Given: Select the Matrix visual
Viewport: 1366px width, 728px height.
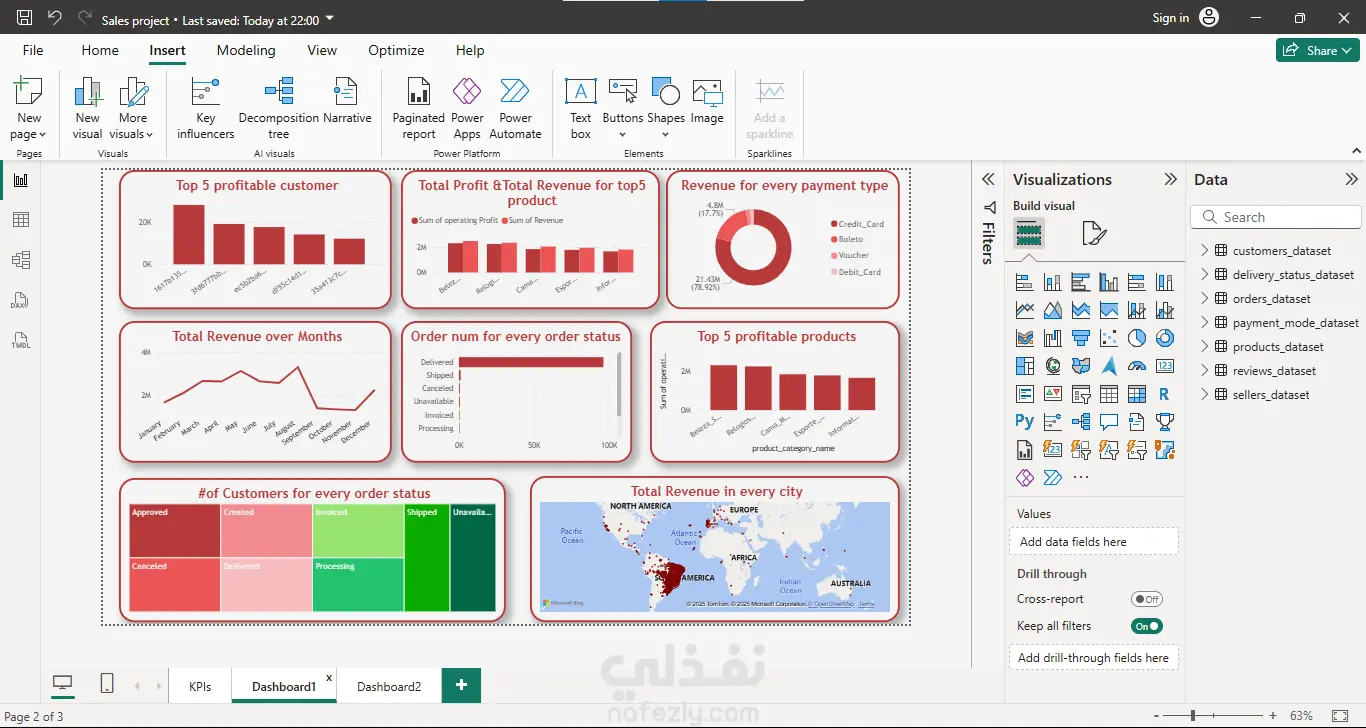Looking at the screenshot, I should pyautogui.click(x=1136, y=394).
